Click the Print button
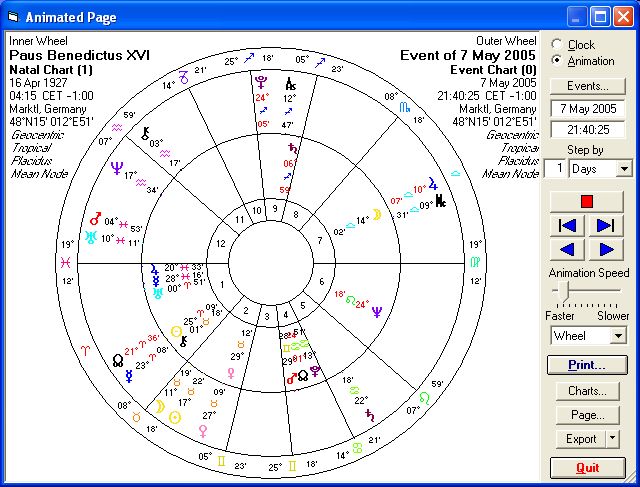640x487 pixels. point(587,364)
